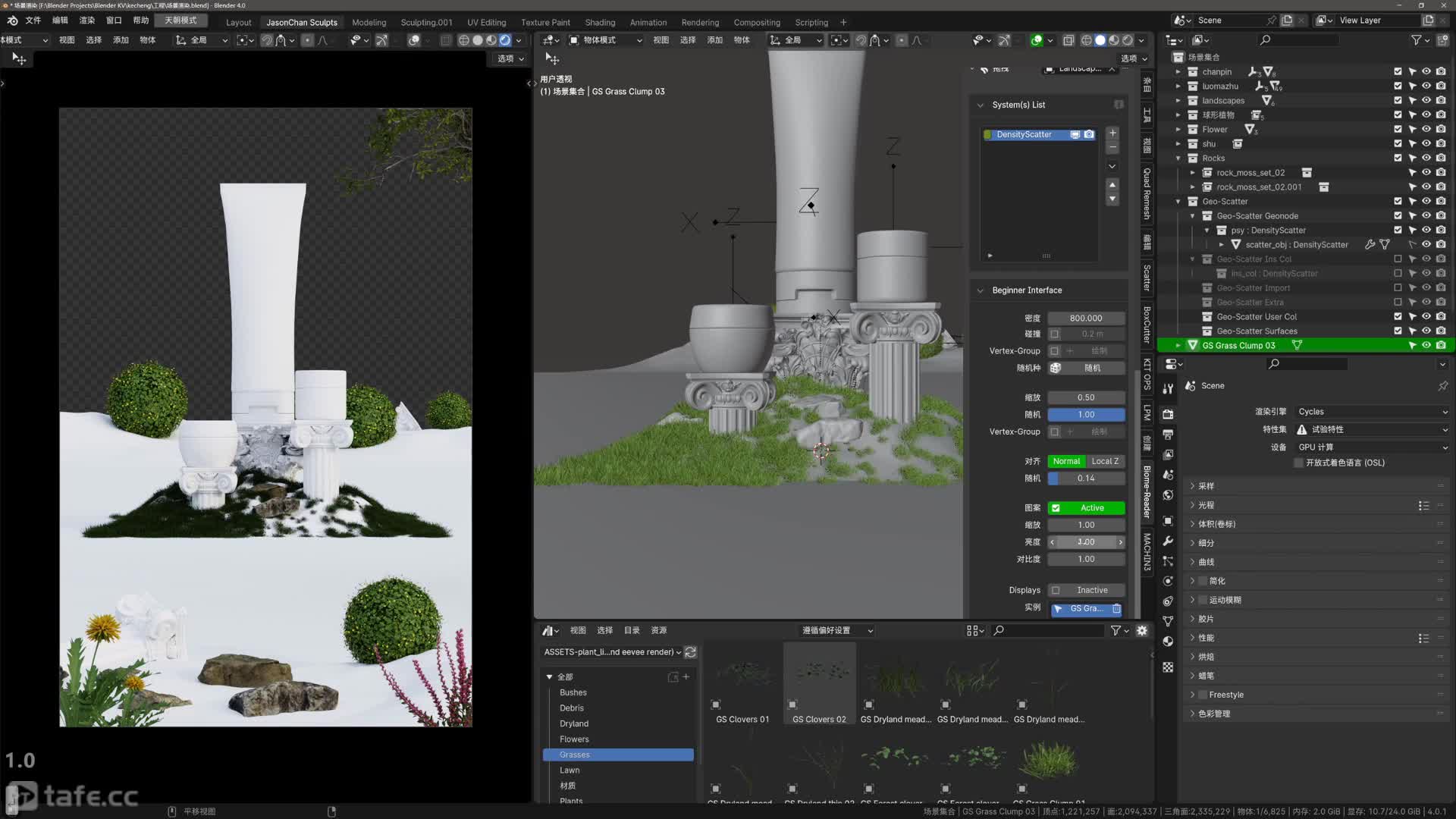The image size is (1456, 819).
Task: Open the Tool settings properties tab
Action: point(1168,389)
